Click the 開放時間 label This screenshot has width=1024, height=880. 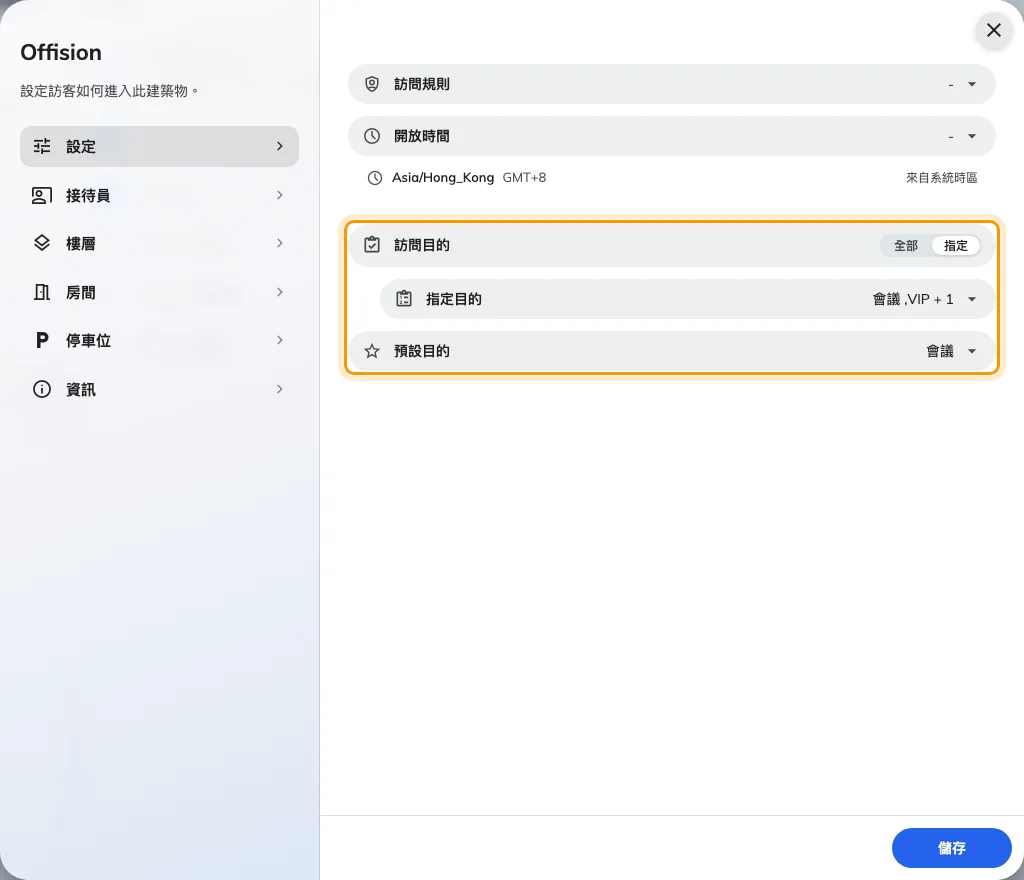click(422, 136)
